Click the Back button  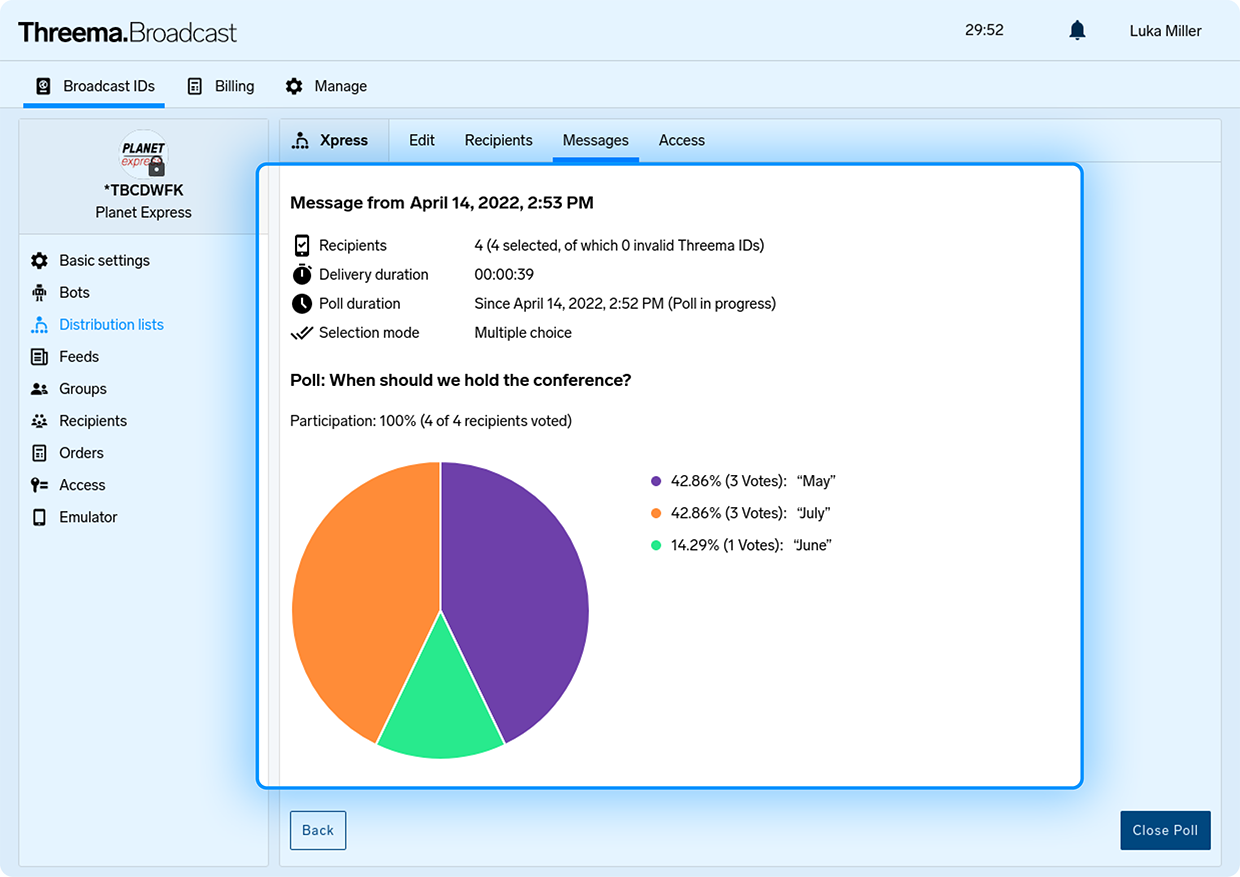point(318,830)
